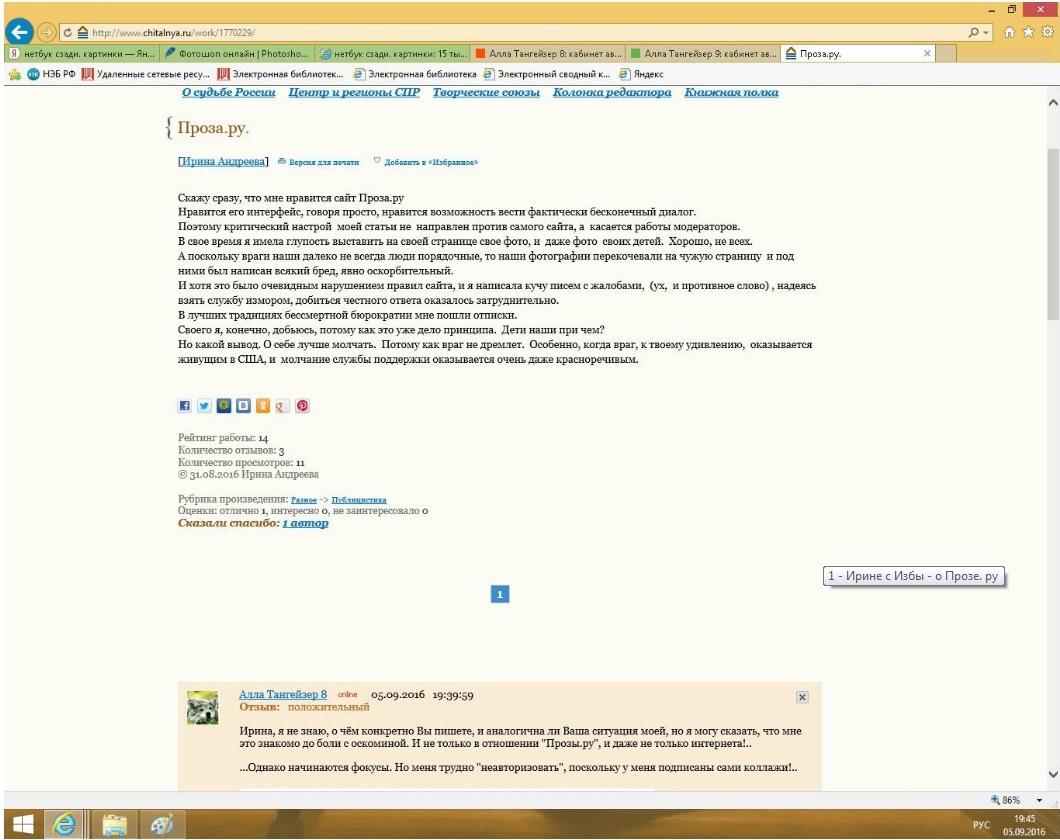Image resolution: width=1060 pixels, height=840 pixels.
Task: Open the search dropdown arrow in the address bar
Action: [986, 32]
